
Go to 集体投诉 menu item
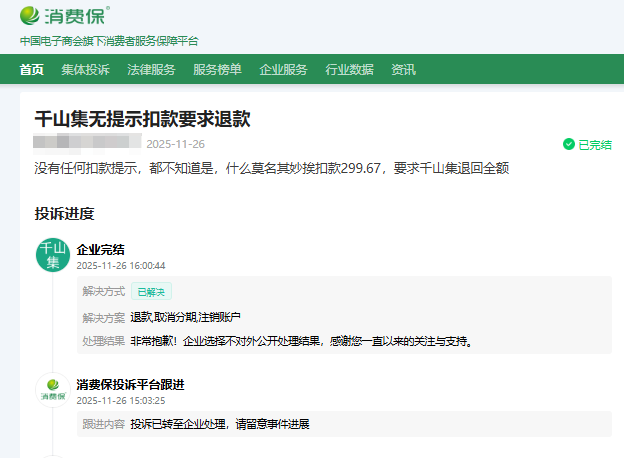click(85, 70)
